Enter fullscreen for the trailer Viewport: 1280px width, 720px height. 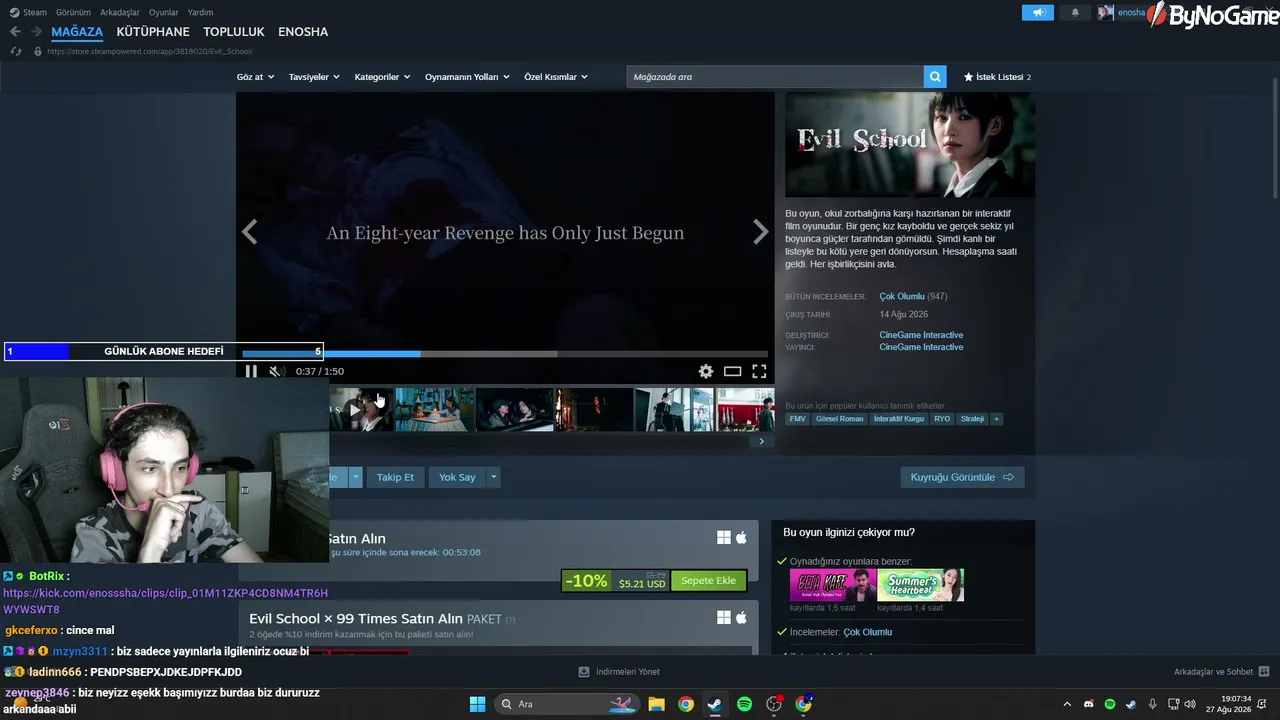click(759, 371)
